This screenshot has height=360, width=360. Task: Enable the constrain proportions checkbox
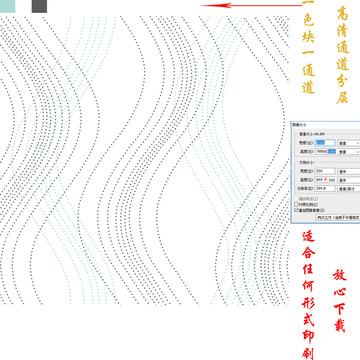click(x=296, y=204)
